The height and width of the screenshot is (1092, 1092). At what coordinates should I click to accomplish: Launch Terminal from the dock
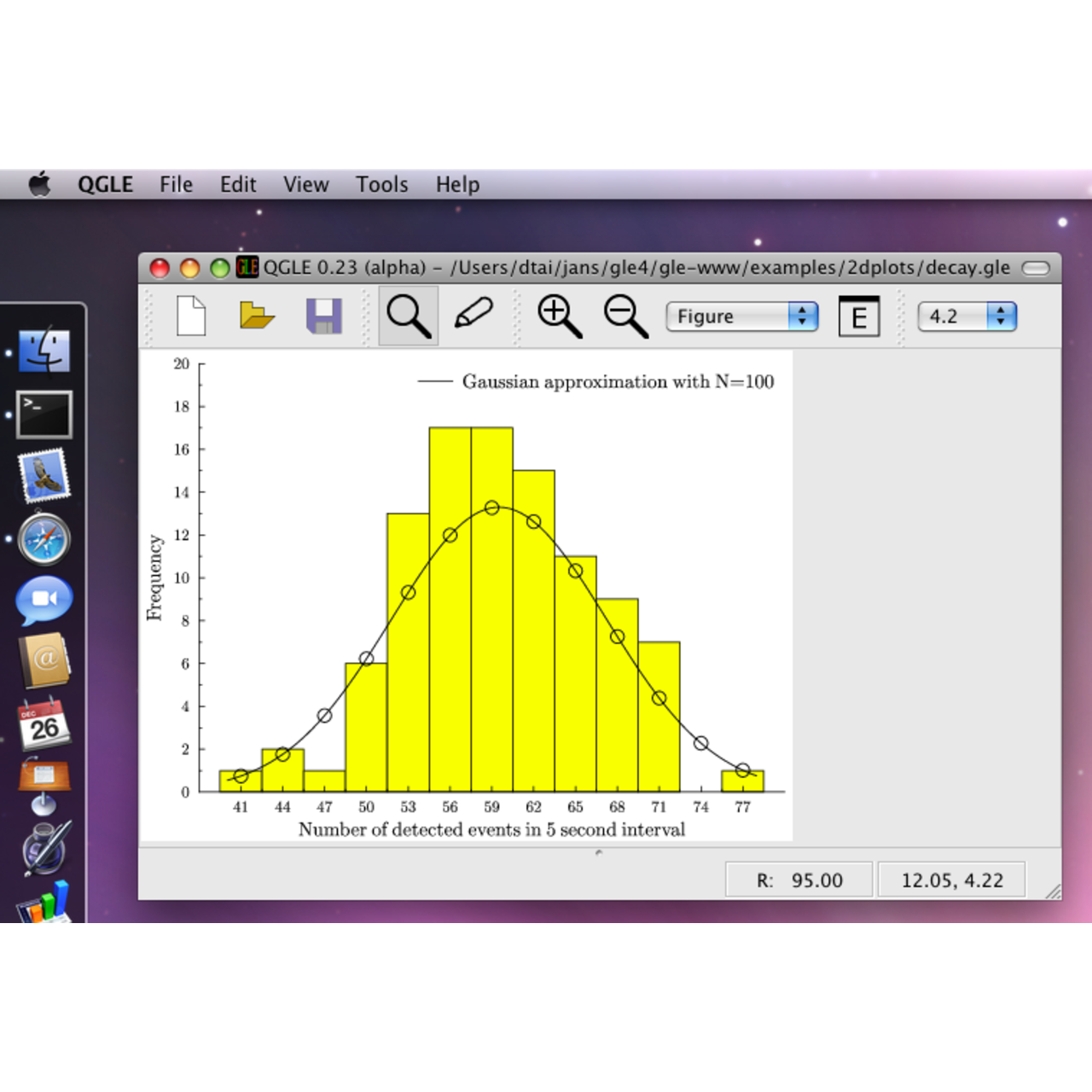click(x=44, y=415)
